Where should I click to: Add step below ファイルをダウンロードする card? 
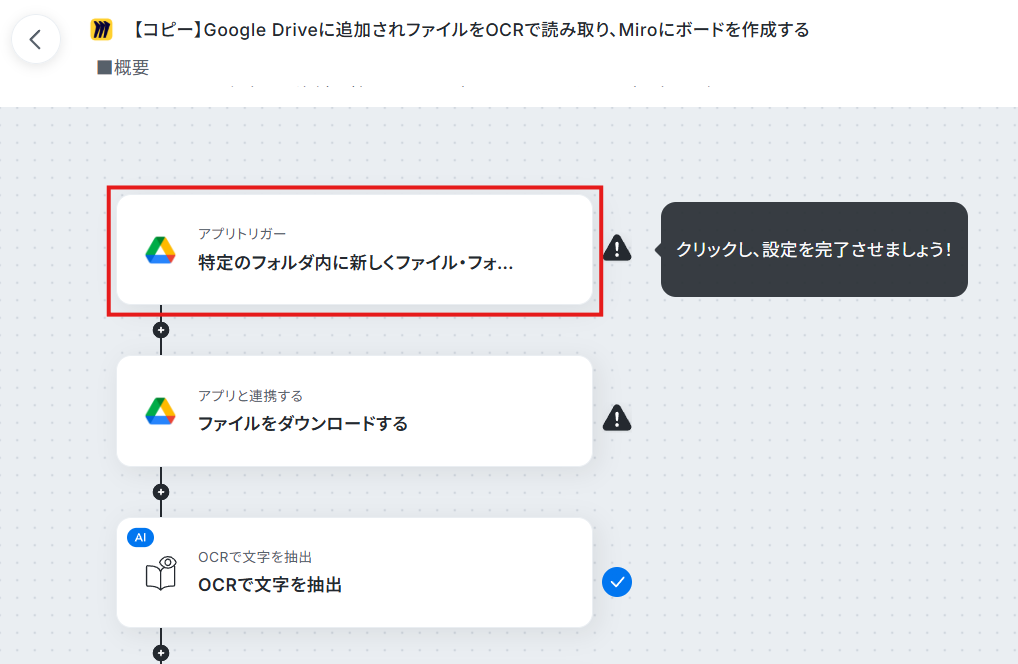[x=161, y=492]
